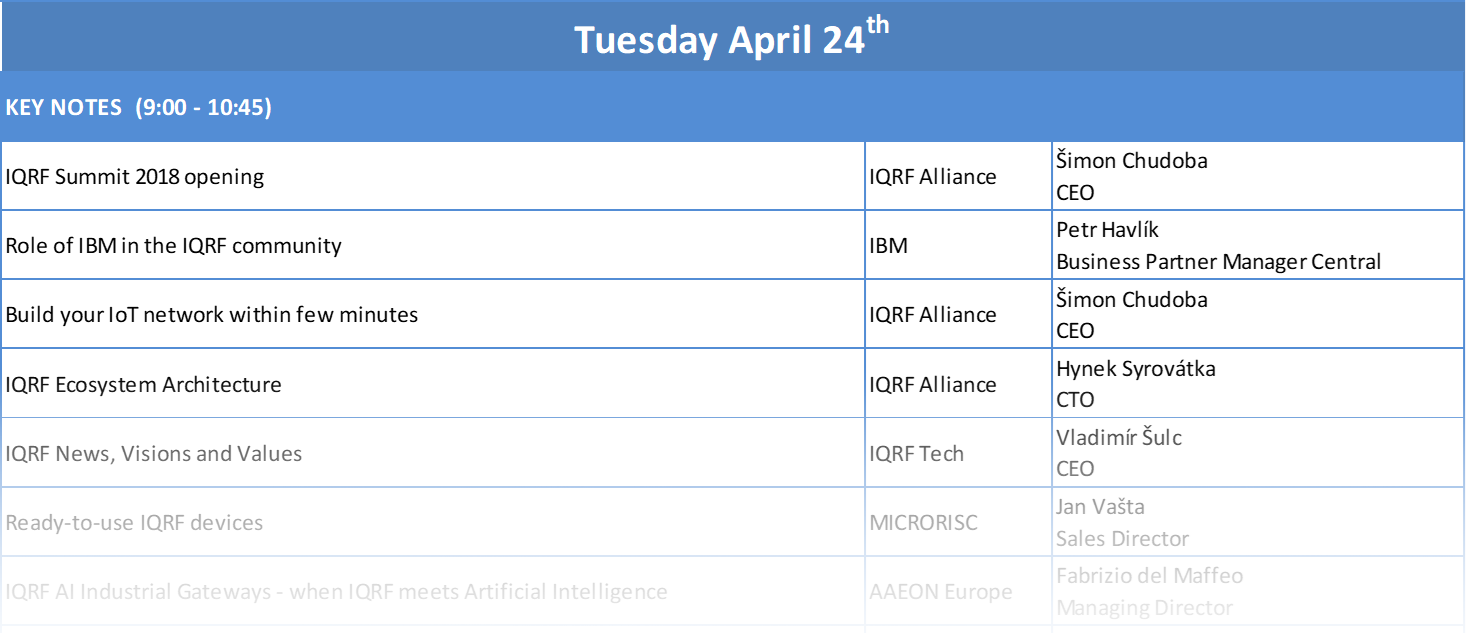Select the KEY NOTES (9:00 - 10:45) section row

[x=732, y=107]
